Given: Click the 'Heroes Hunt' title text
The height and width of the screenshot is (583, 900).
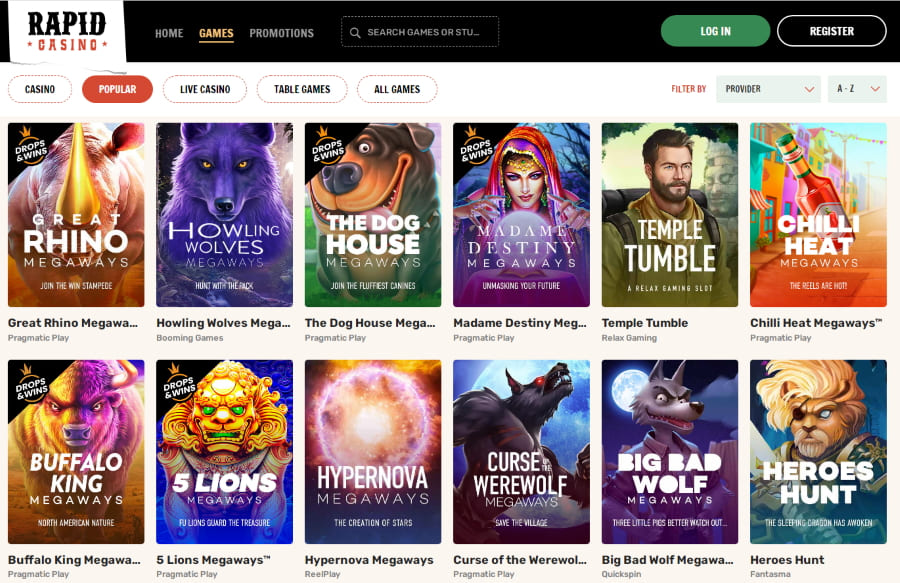Looking at the screenshot, I should click(787, 560).
